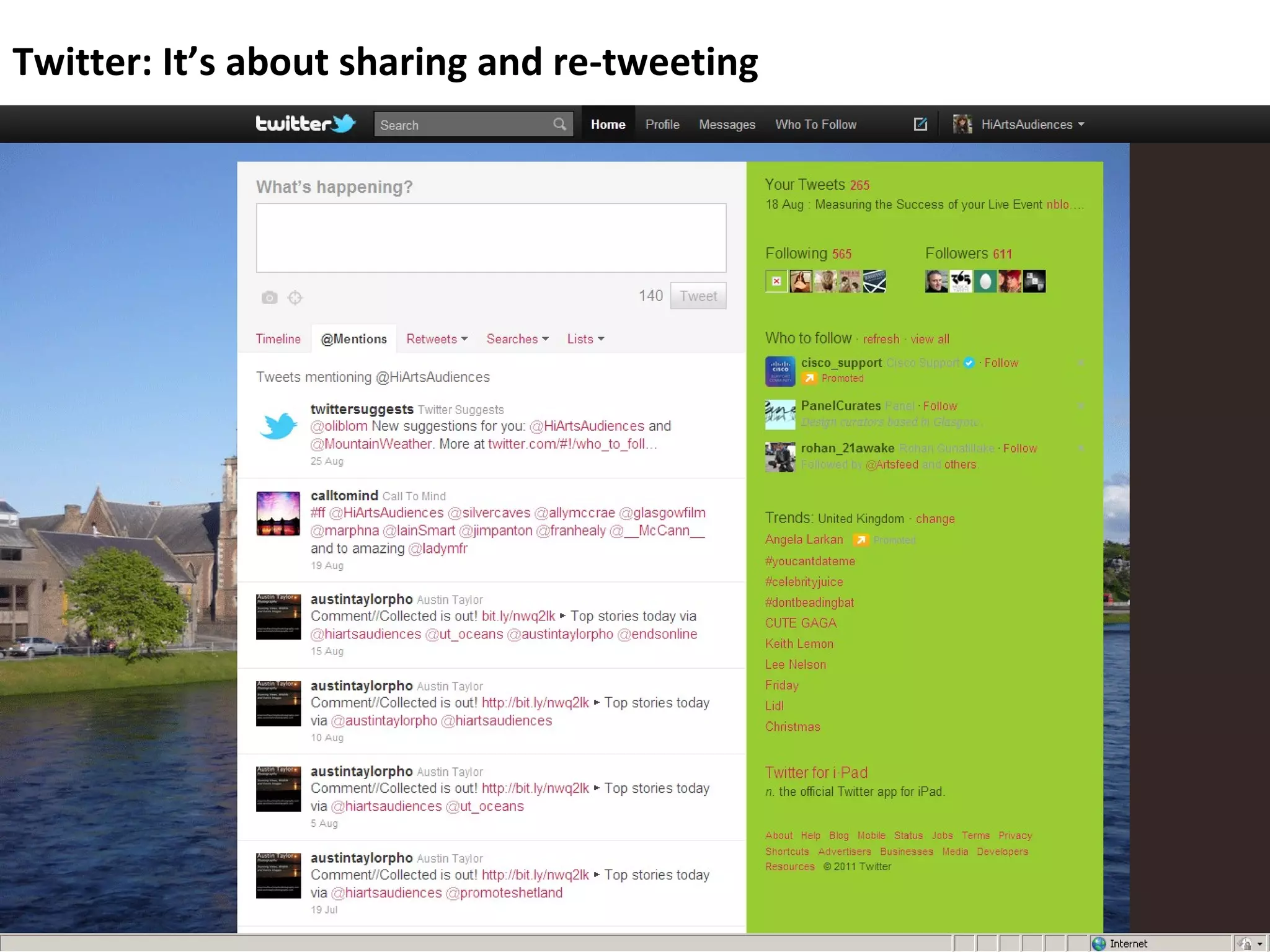Image resolution: width=1270 pixels, height=952 pixels.
Task: Click austintaylorpho avatar on 19 Jul tweet
Action: [x=278, y=876]
